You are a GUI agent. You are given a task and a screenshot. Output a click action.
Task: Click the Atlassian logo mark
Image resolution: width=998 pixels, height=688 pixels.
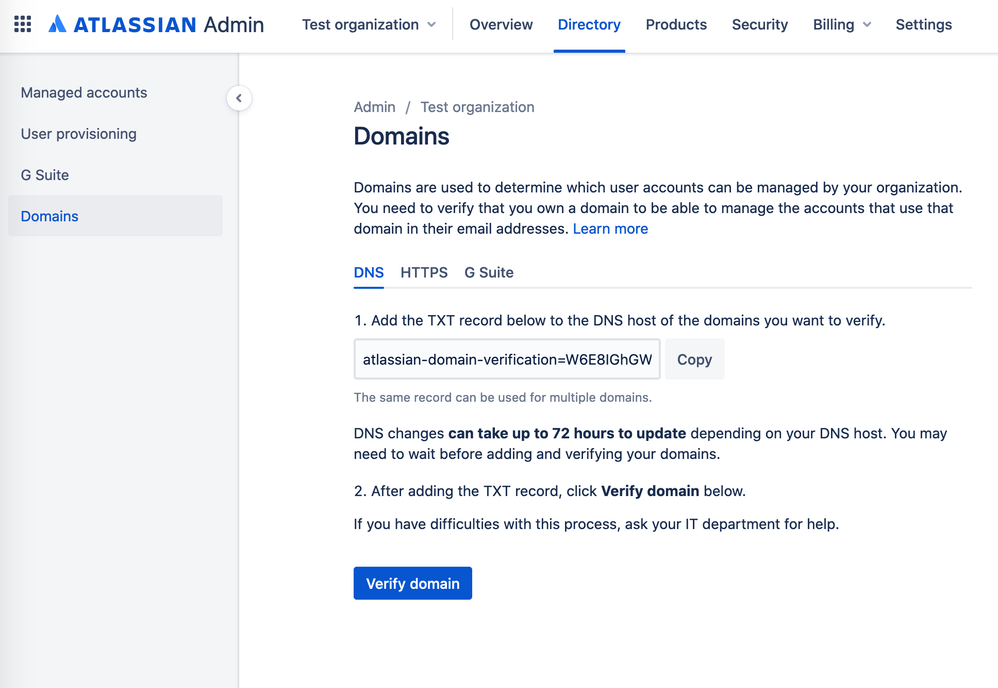coord(57,24)
